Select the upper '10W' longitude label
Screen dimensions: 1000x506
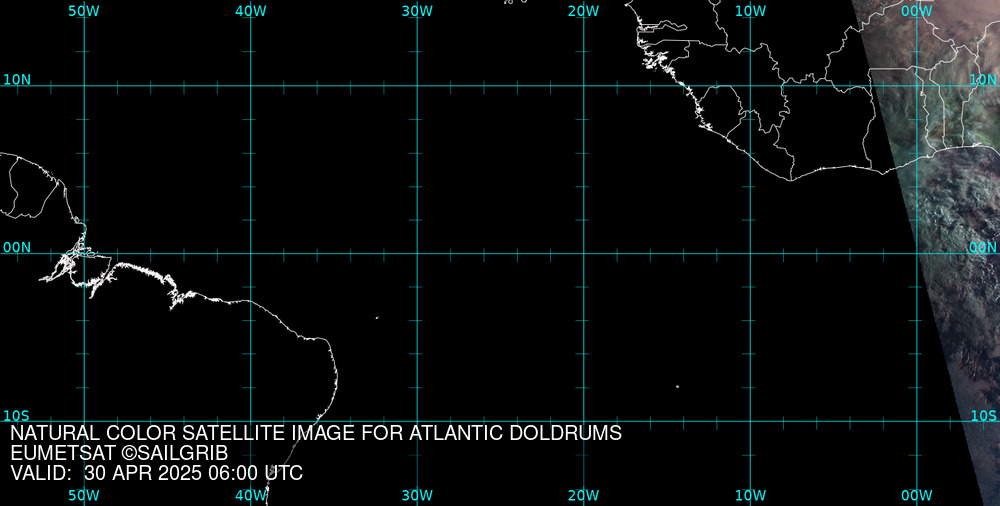[x=751, y=11]
